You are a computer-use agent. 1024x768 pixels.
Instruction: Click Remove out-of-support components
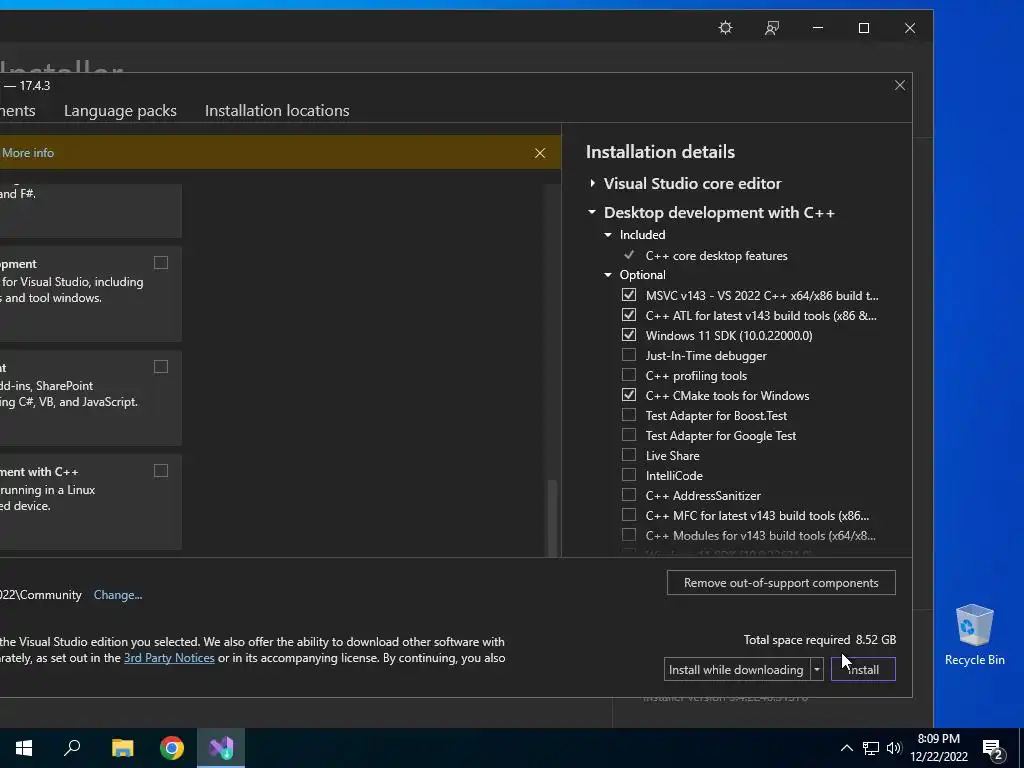tap(781, 583)
